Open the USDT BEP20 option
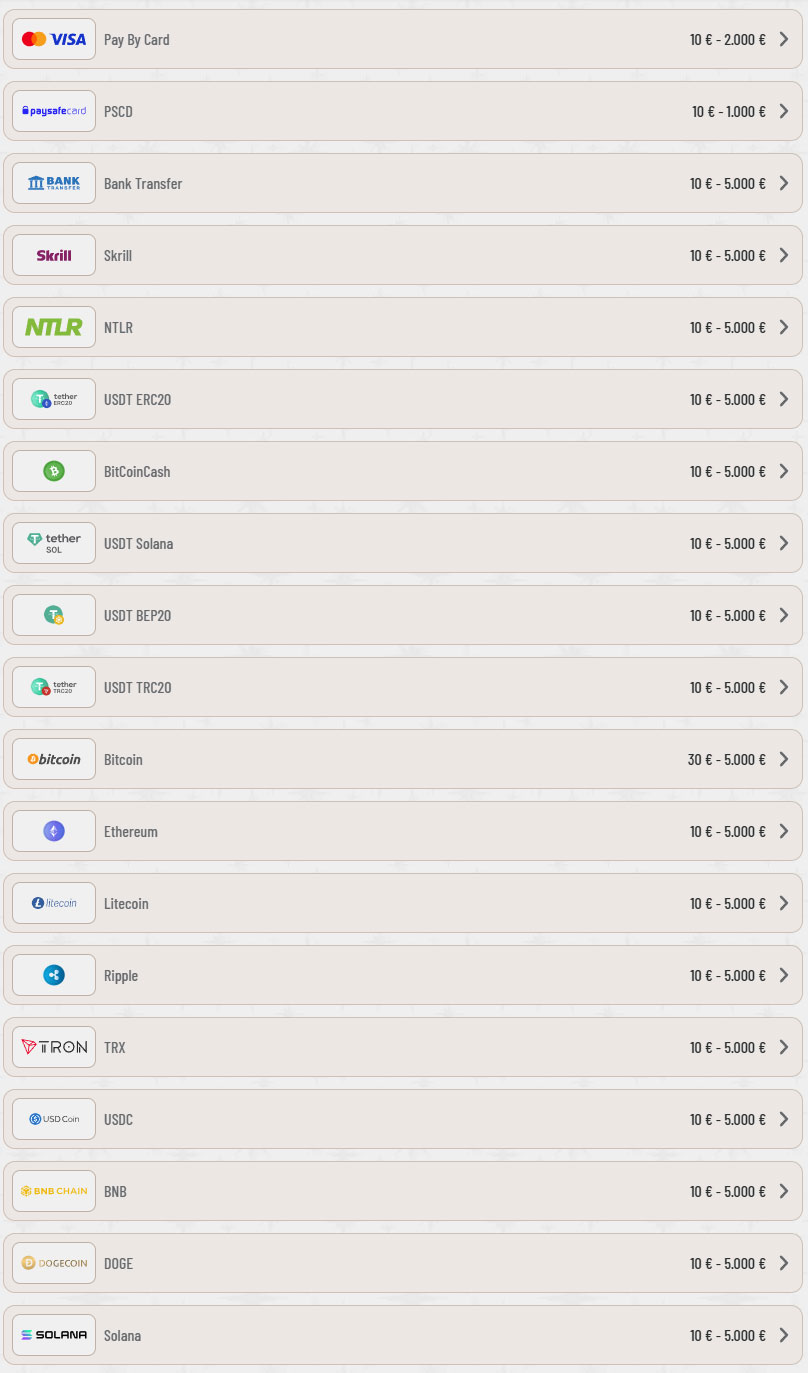The height and width of the screenshot is (1373, 808). pyautogui.click(x=403, y=615)
